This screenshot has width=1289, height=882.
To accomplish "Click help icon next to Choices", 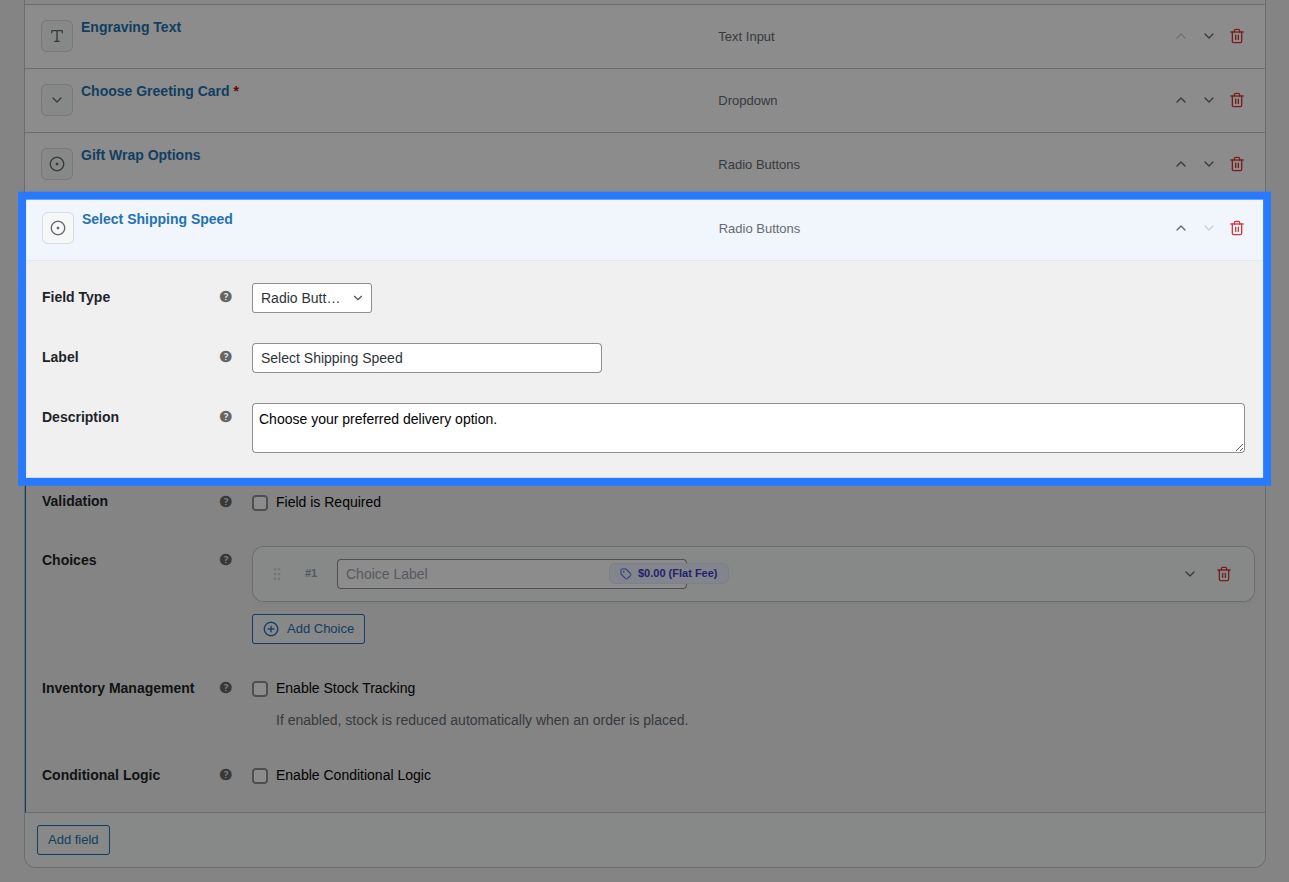I will (x=226, y=559).
